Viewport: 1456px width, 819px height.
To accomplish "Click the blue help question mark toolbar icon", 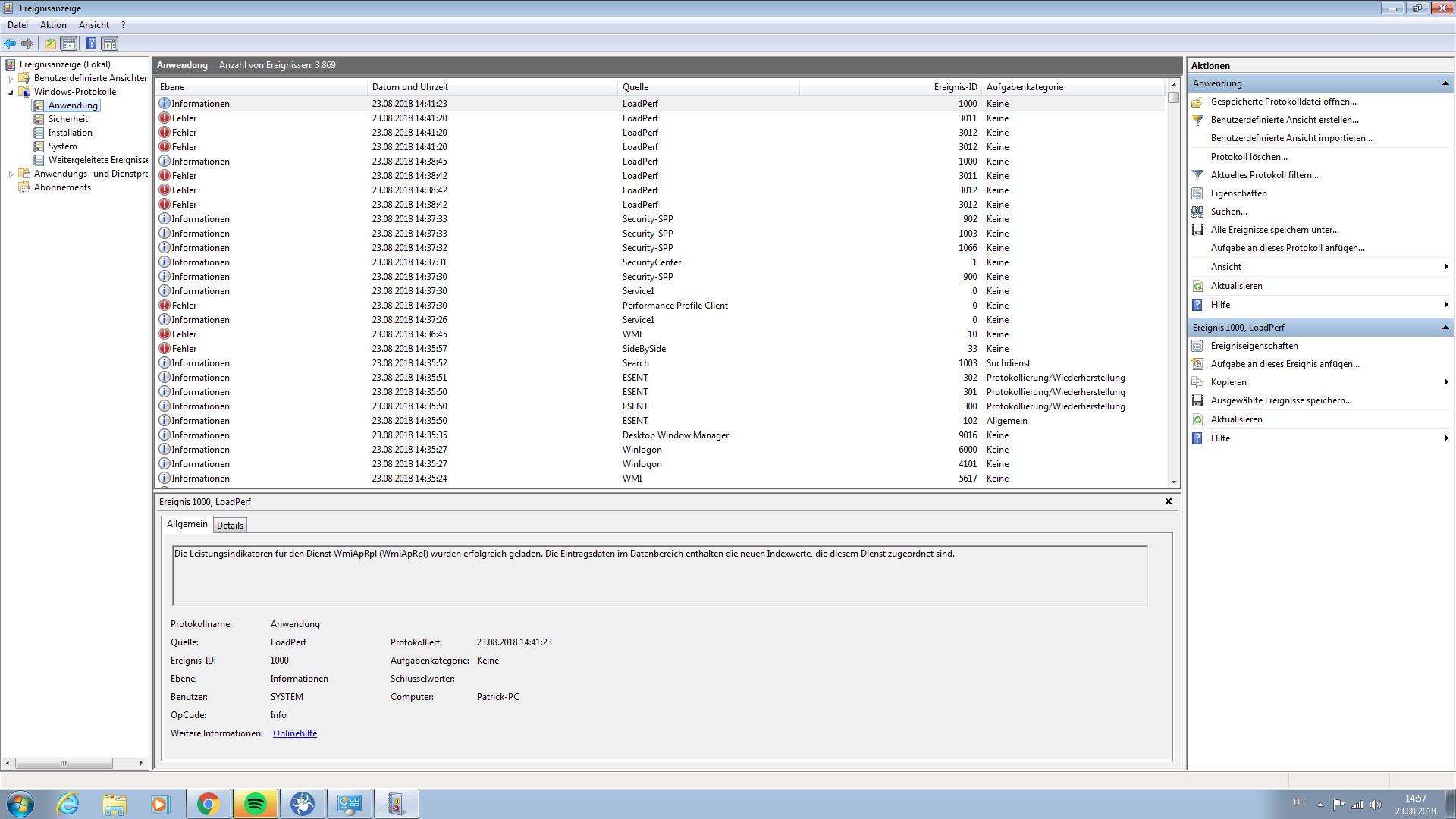I will (91, 43).
